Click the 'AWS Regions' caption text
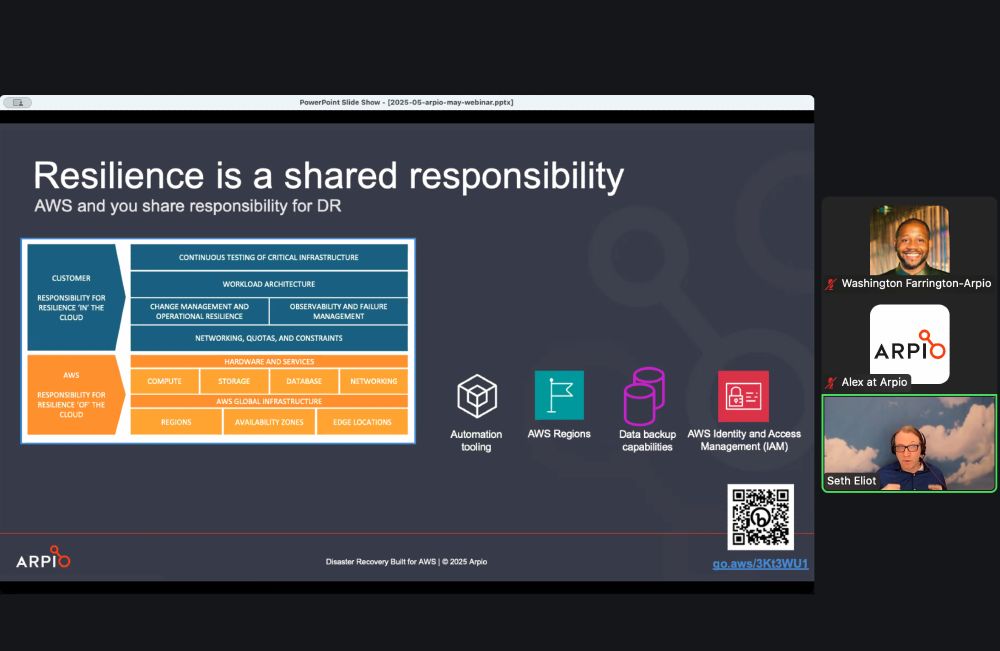 559,434
